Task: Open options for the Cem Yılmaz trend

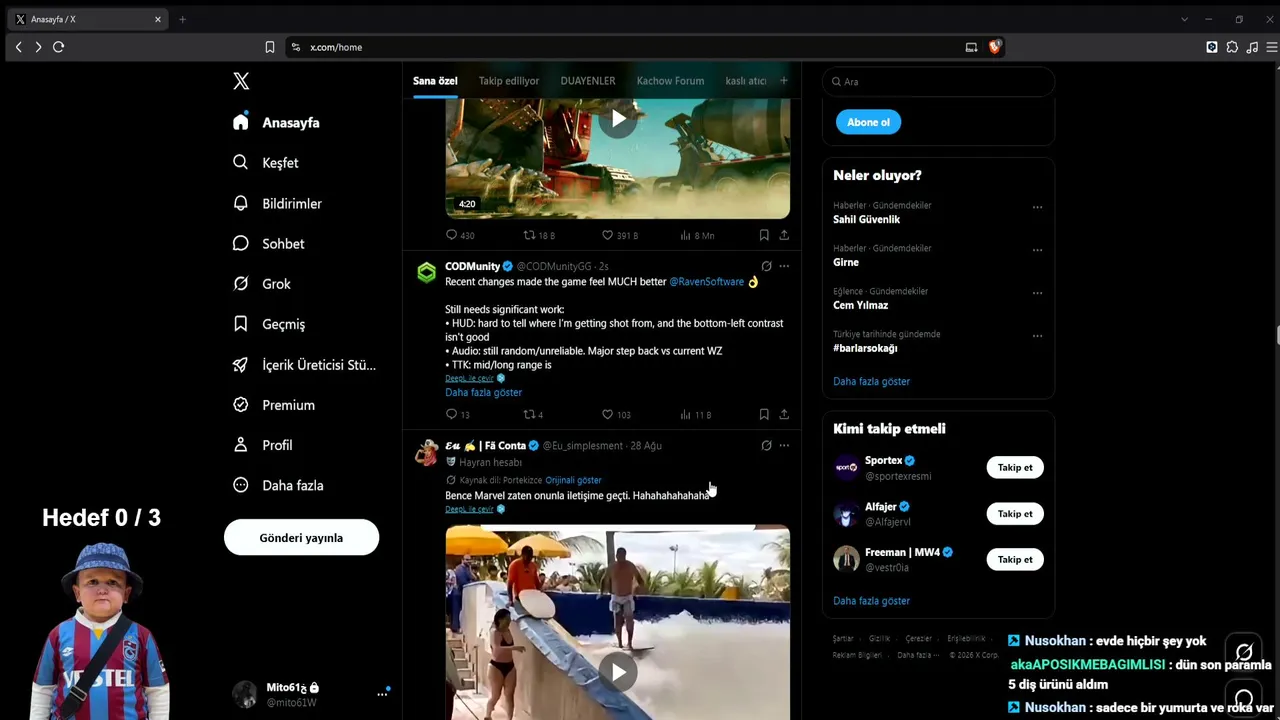Action: coord(1037,293)
